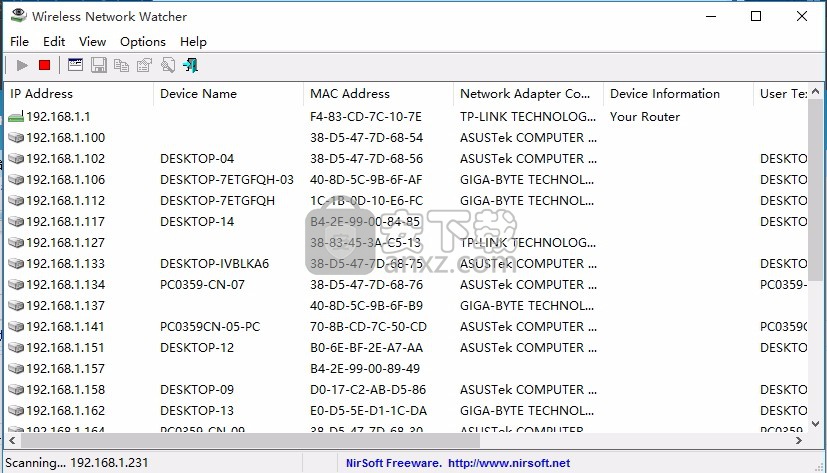Open the Edit menu
The image size is (827, 473).
[x=54, y=42]
